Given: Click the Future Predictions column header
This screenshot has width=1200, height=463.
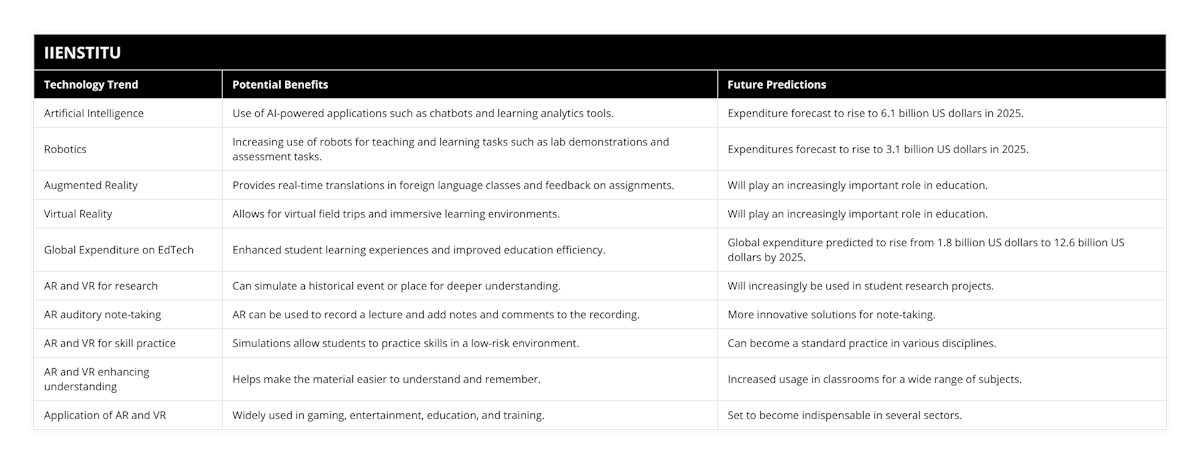Looking at the screenshot, I should pyautogui.click(x=777, y=85).
